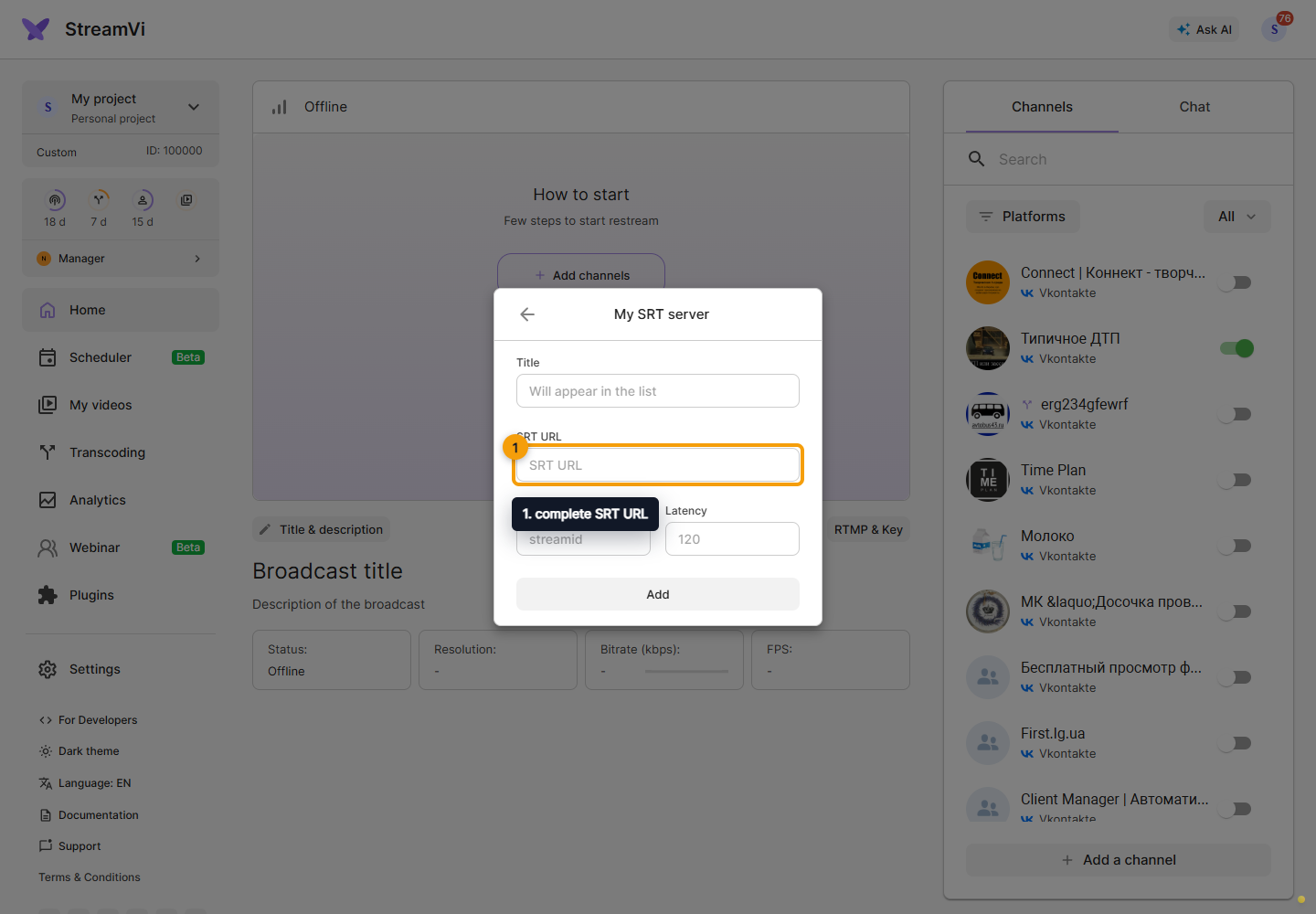The image size is (1316, 914).
Task: Click the Title input field
Action: pos(658,391)
